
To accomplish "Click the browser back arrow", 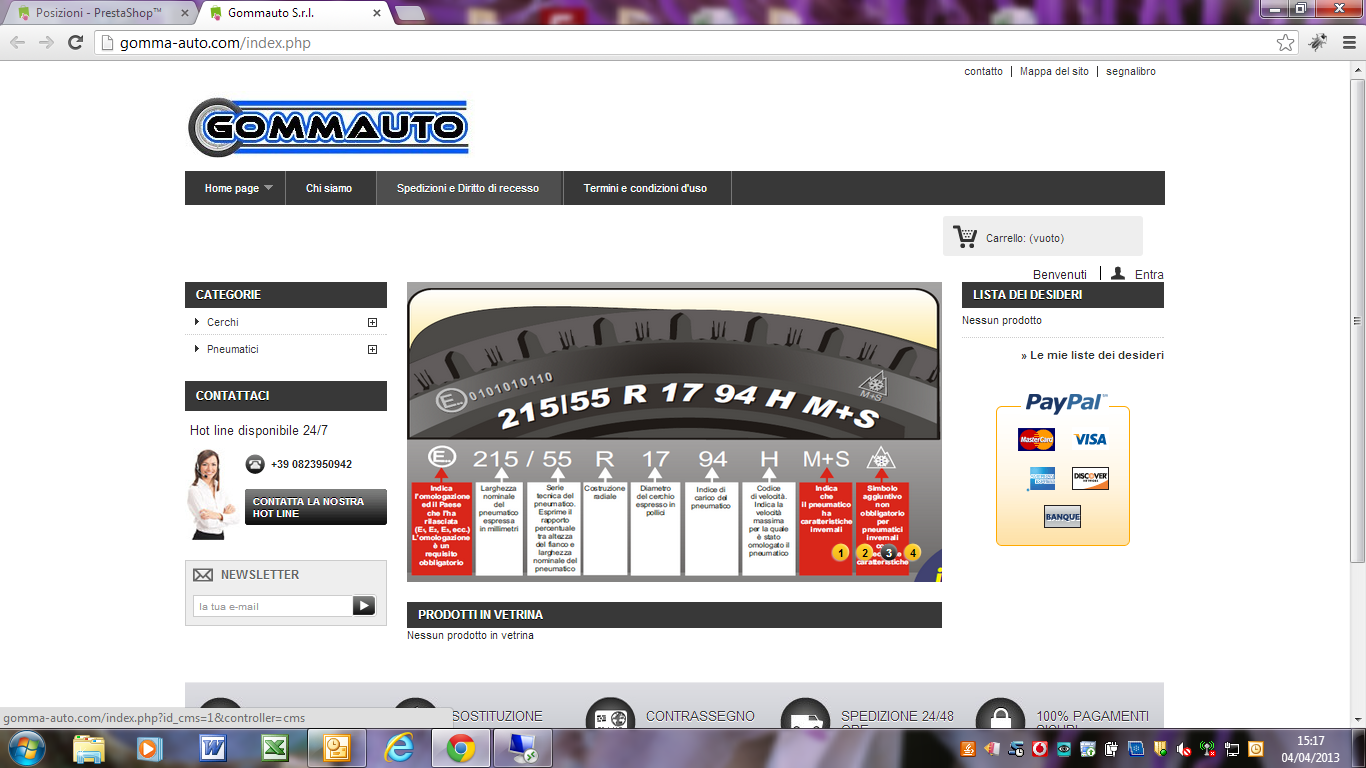I will coord(18,42).
